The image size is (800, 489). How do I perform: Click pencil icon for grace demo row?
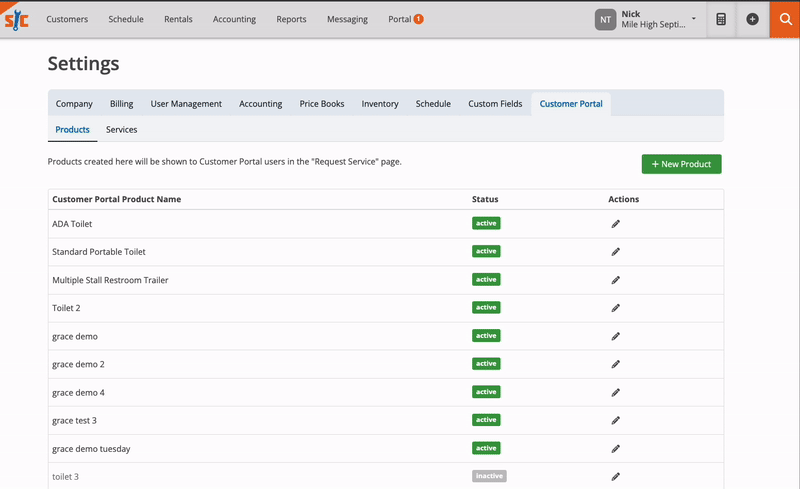point(616,336)
